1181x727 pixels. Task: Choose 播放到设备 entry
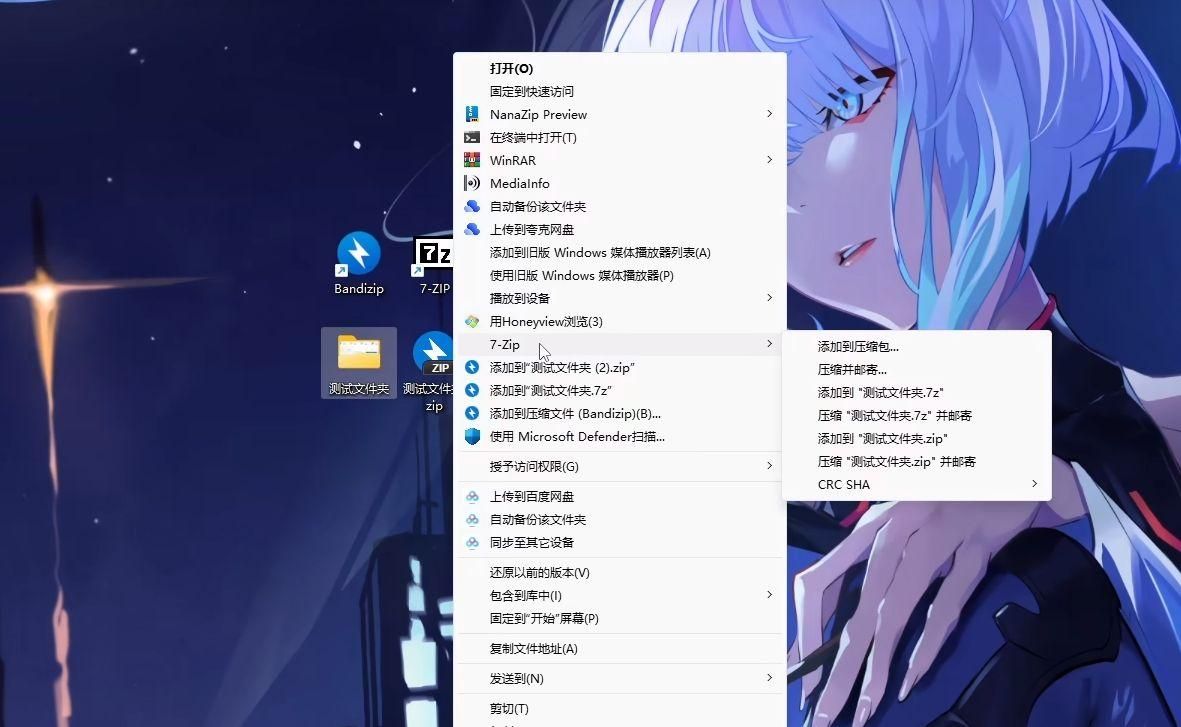click(620, 298)
